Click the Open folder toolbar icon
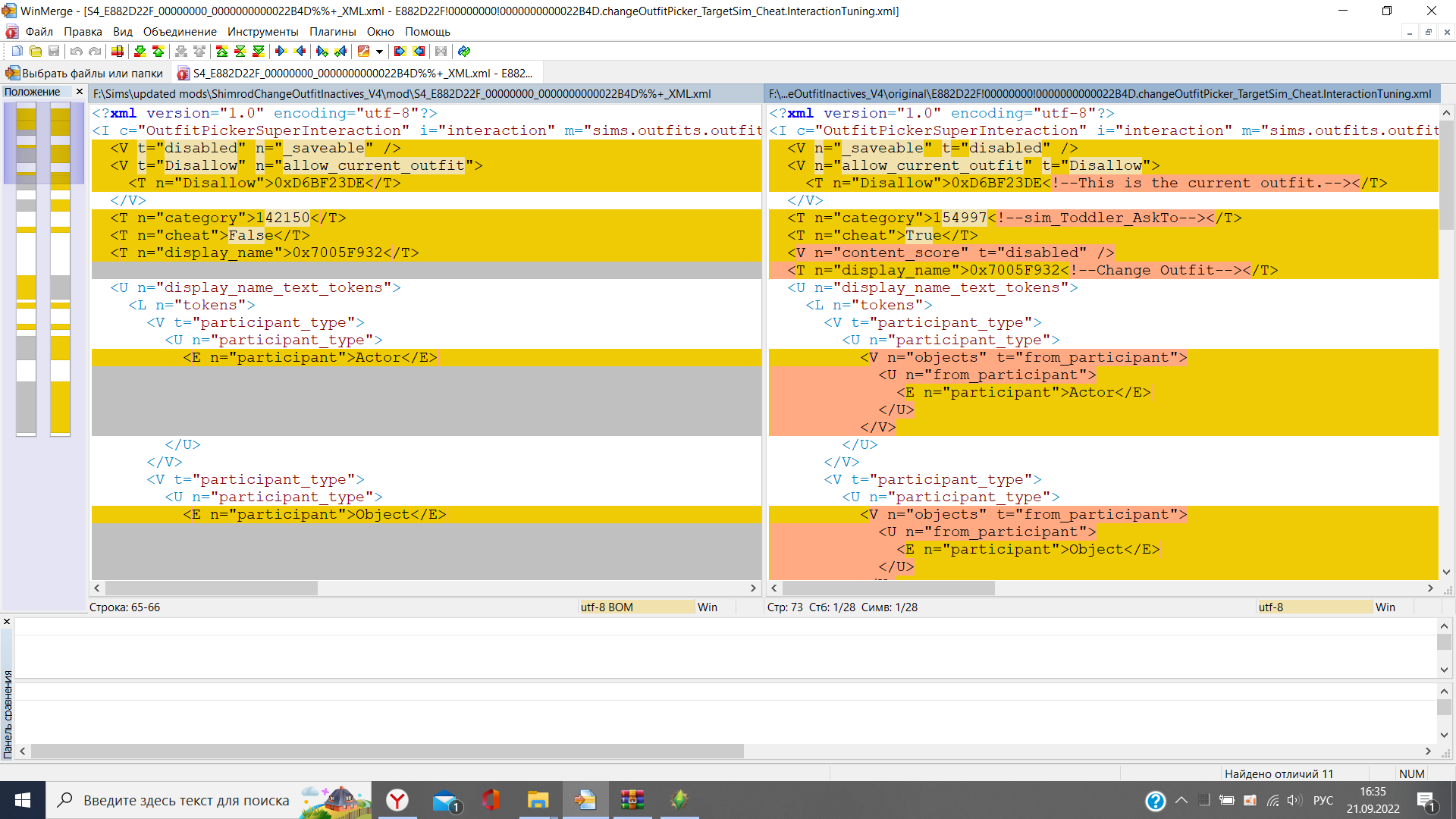Image resolution: width=1456 pixels, height=819 pixels. [x=36, y=52]
